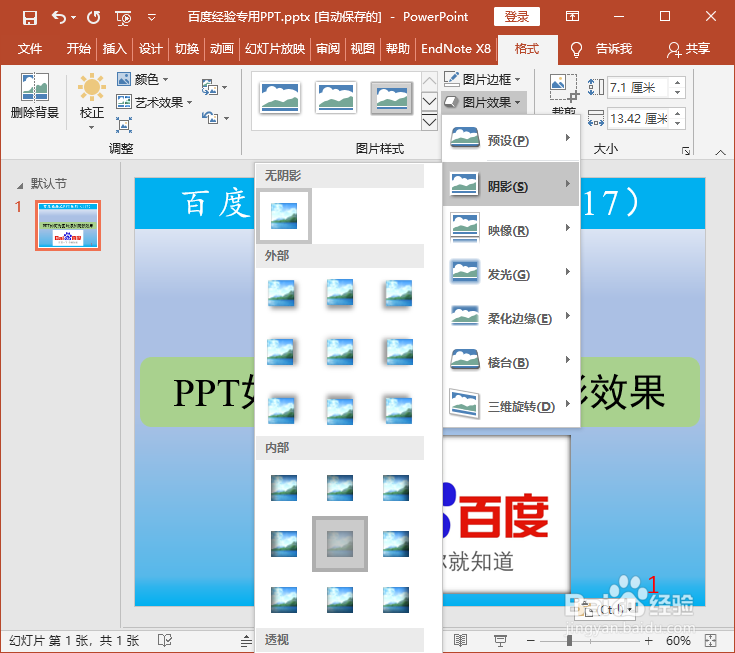Click the height field showing 7.1 厘米
The height and width of the screenshot is (653, 735).
(x=638, y=88)
